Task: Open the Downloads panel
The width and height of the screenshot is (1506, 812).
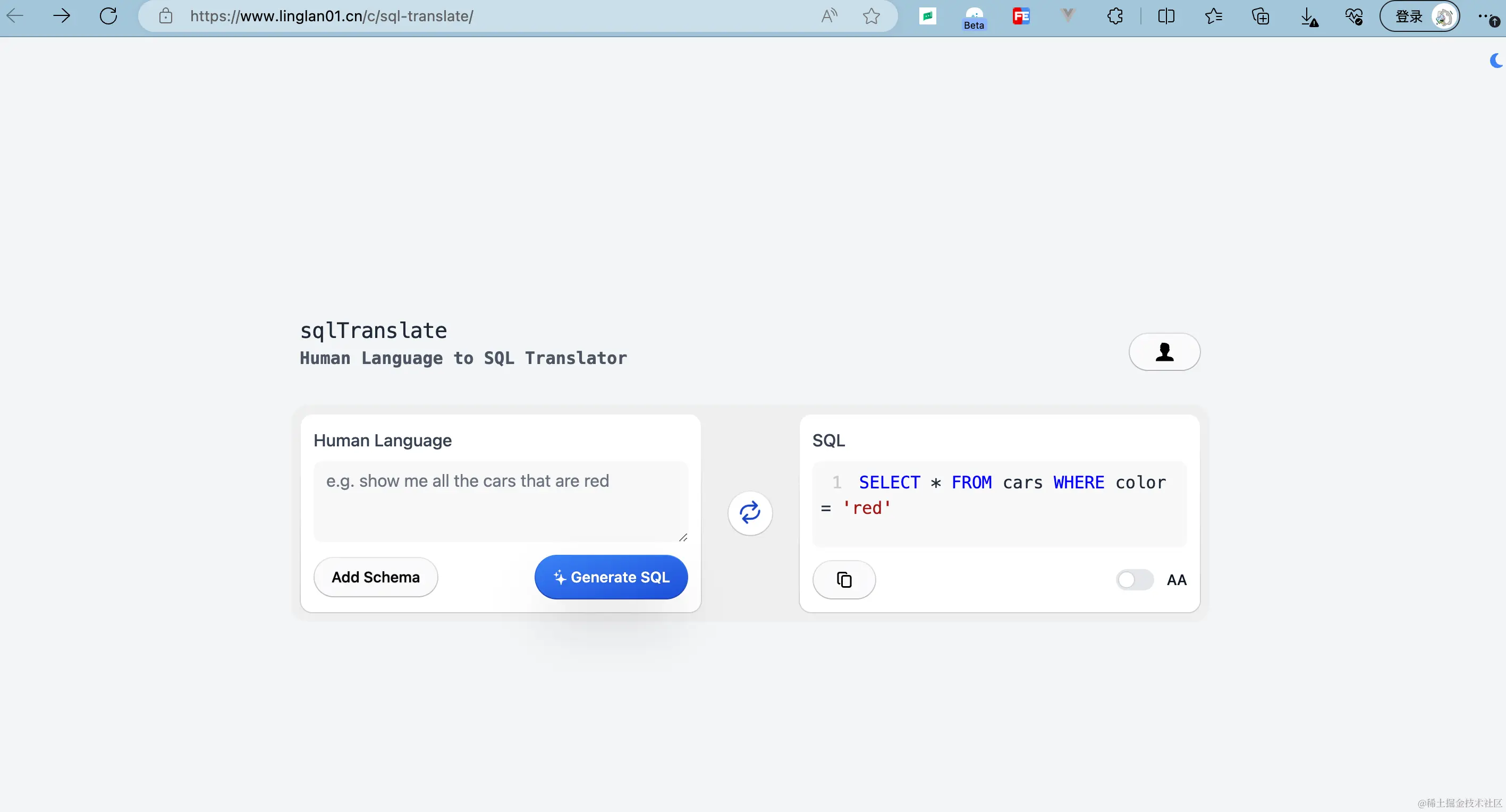Action: click(x=1308, y=17)
